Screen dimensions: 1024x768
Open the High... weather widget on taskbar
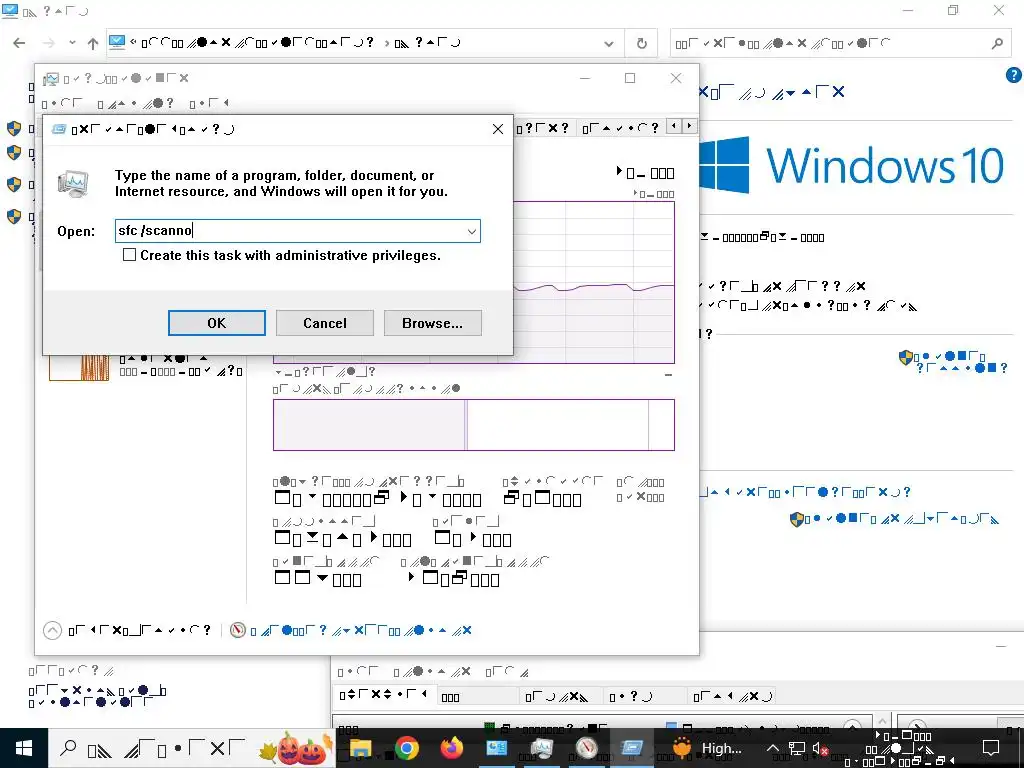click(x=708, y=748)
